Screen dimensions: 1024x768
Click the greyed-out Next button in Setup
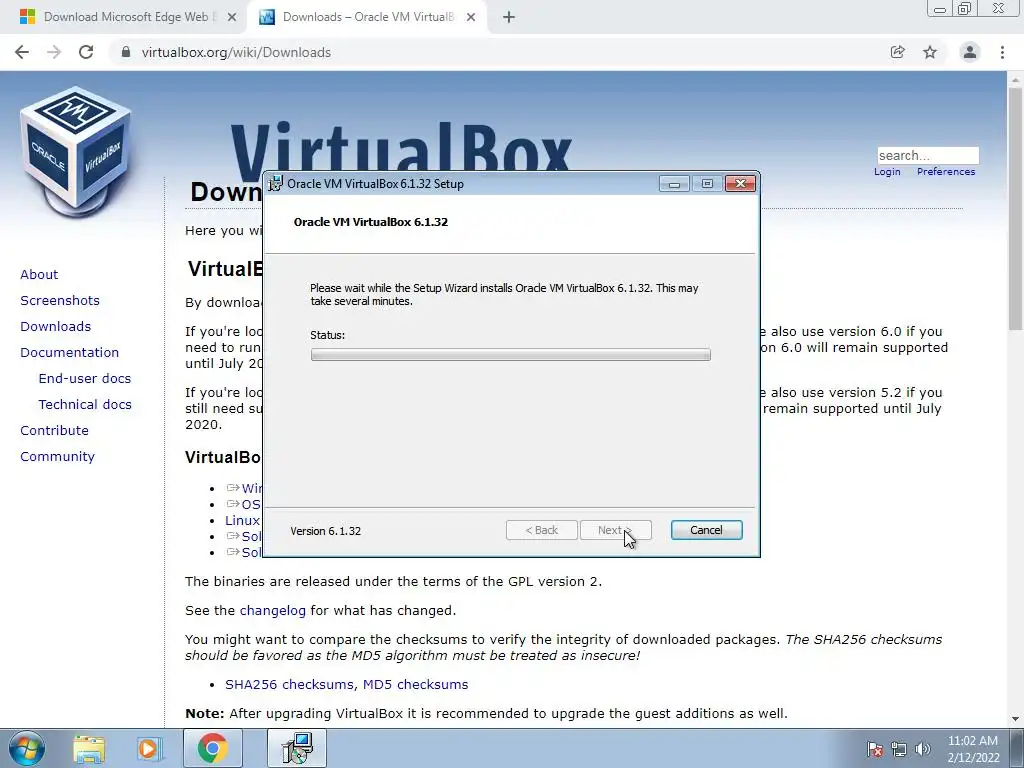[615, 530]
